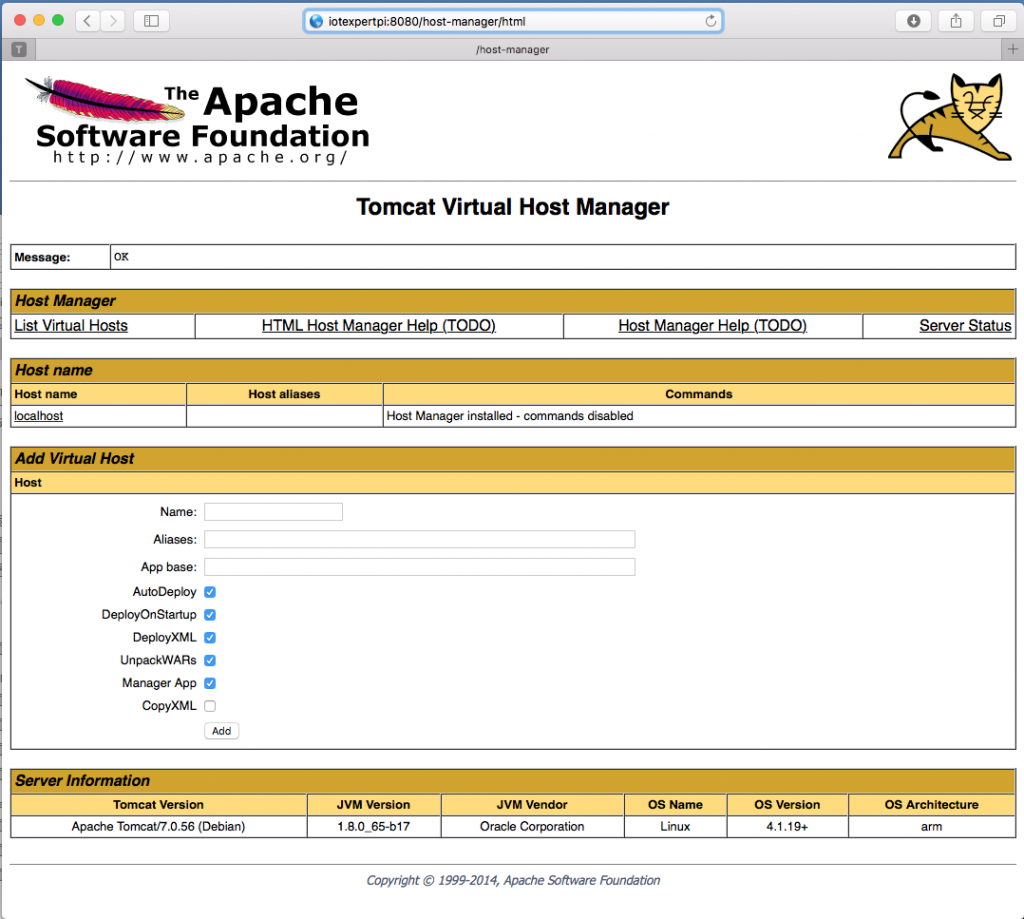Click the pinned T tab icon
Screen dimensions: 1024x919
tap(19, 49)
